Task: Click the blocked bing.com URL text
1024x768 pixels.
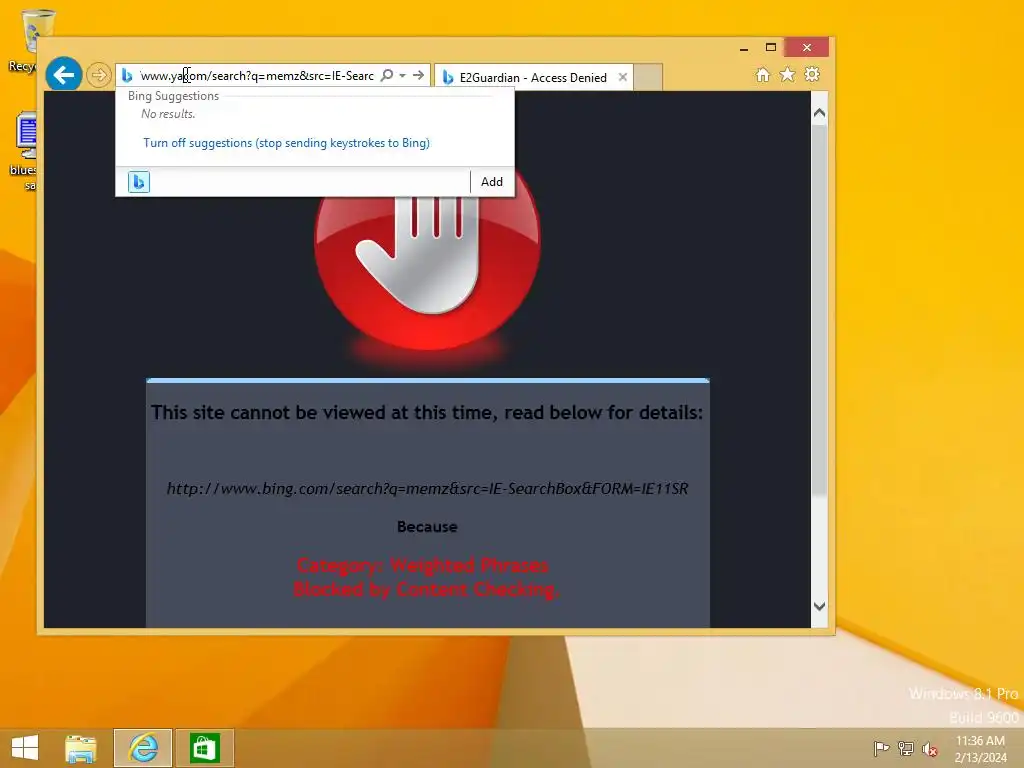Action: [x=427, y=488]
